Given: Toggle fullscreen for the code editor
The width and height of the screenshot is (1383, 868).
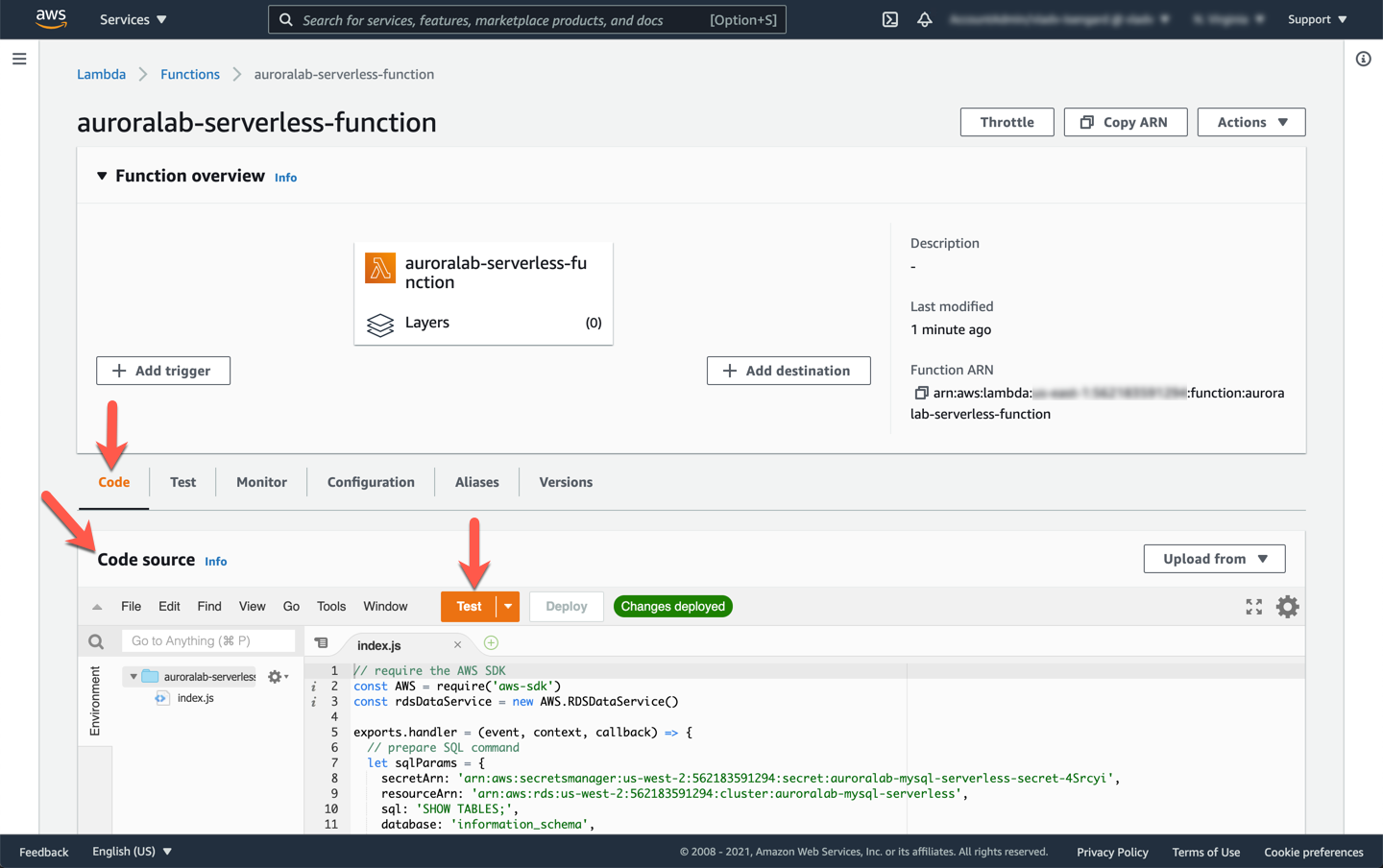Looking at the screenshot, I should [1253, 607].
